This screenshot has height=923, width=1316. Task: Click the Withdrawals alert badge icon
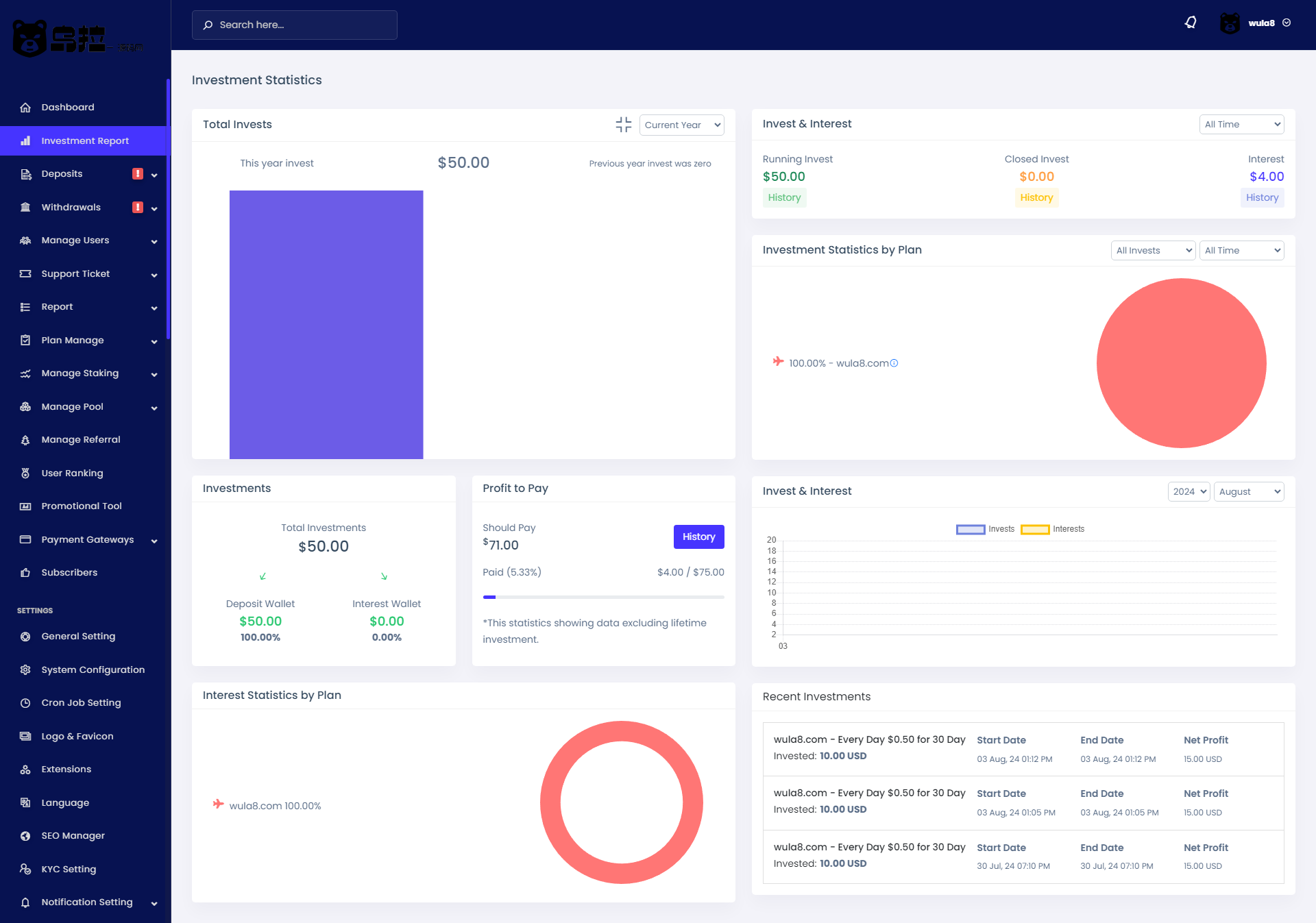[x=138, y=208]
